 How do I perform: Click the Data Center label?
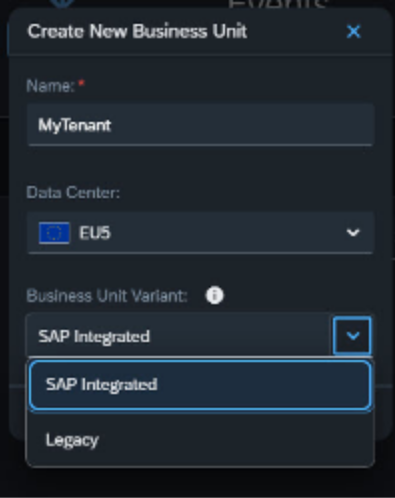click(x=73, y=193)
